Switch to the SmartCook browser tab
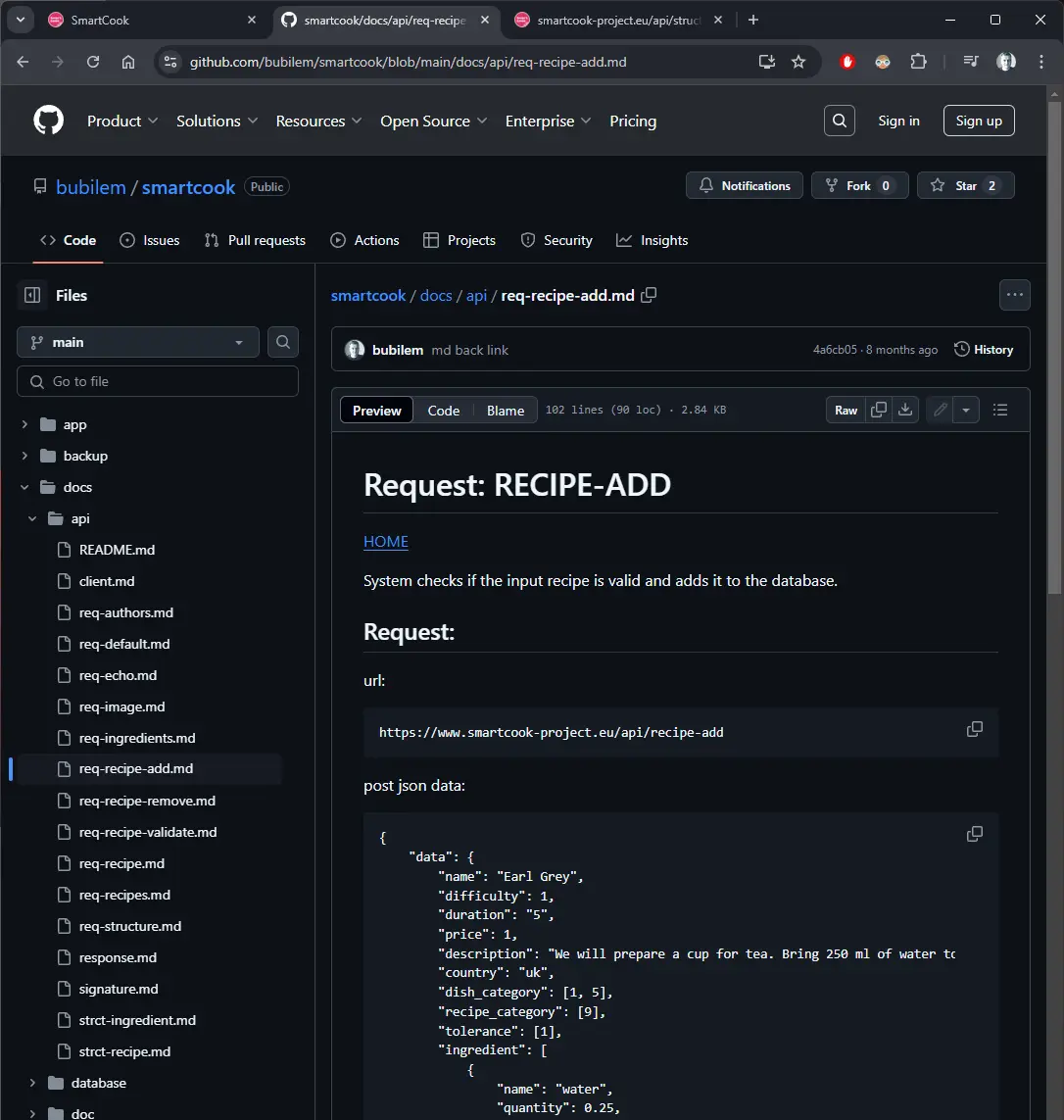Viewport: 1064px width, 1120px height. click(150, 20)
